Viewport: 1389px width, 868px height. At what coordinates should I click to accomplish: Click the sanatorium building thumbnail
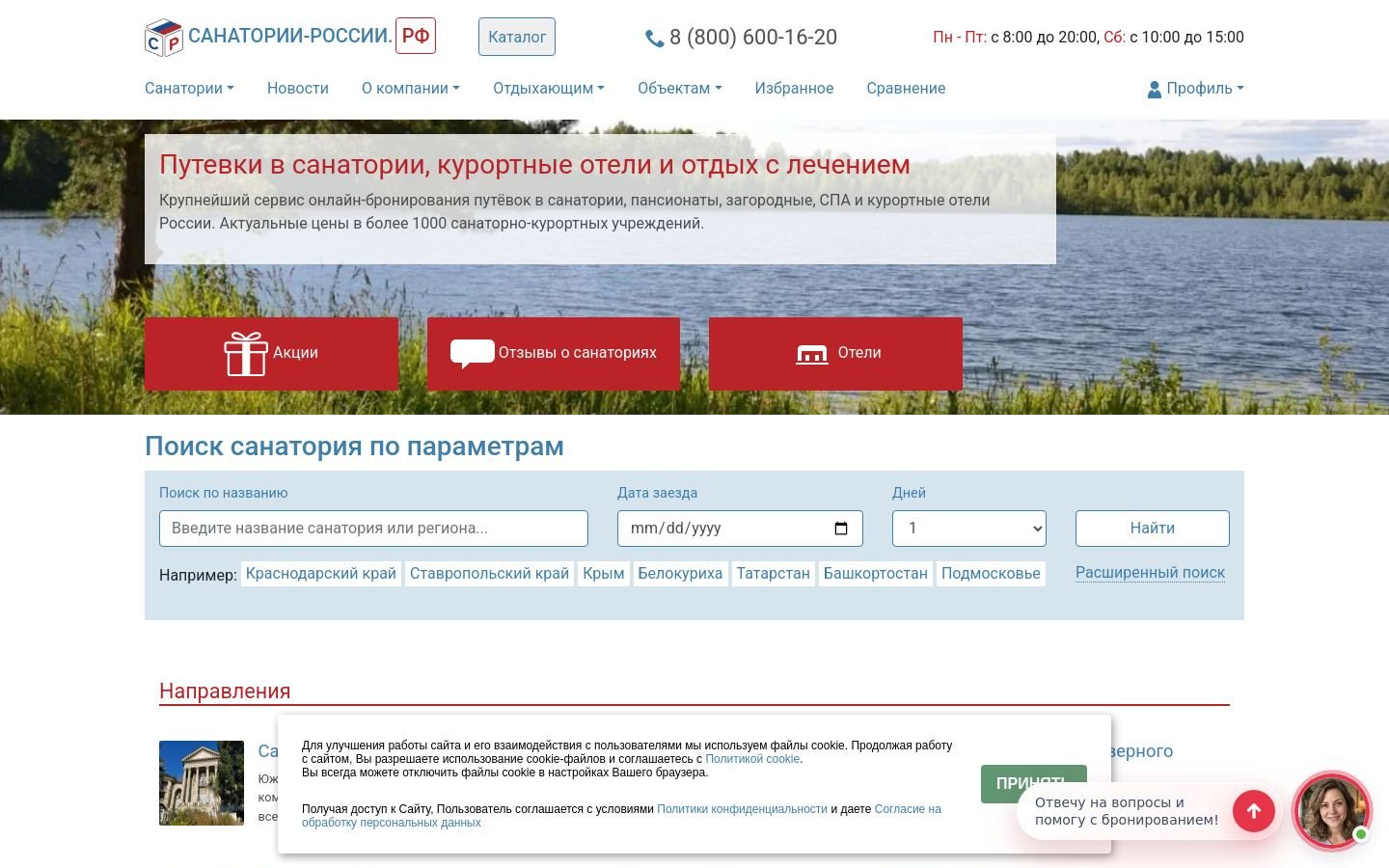(202, 783)
